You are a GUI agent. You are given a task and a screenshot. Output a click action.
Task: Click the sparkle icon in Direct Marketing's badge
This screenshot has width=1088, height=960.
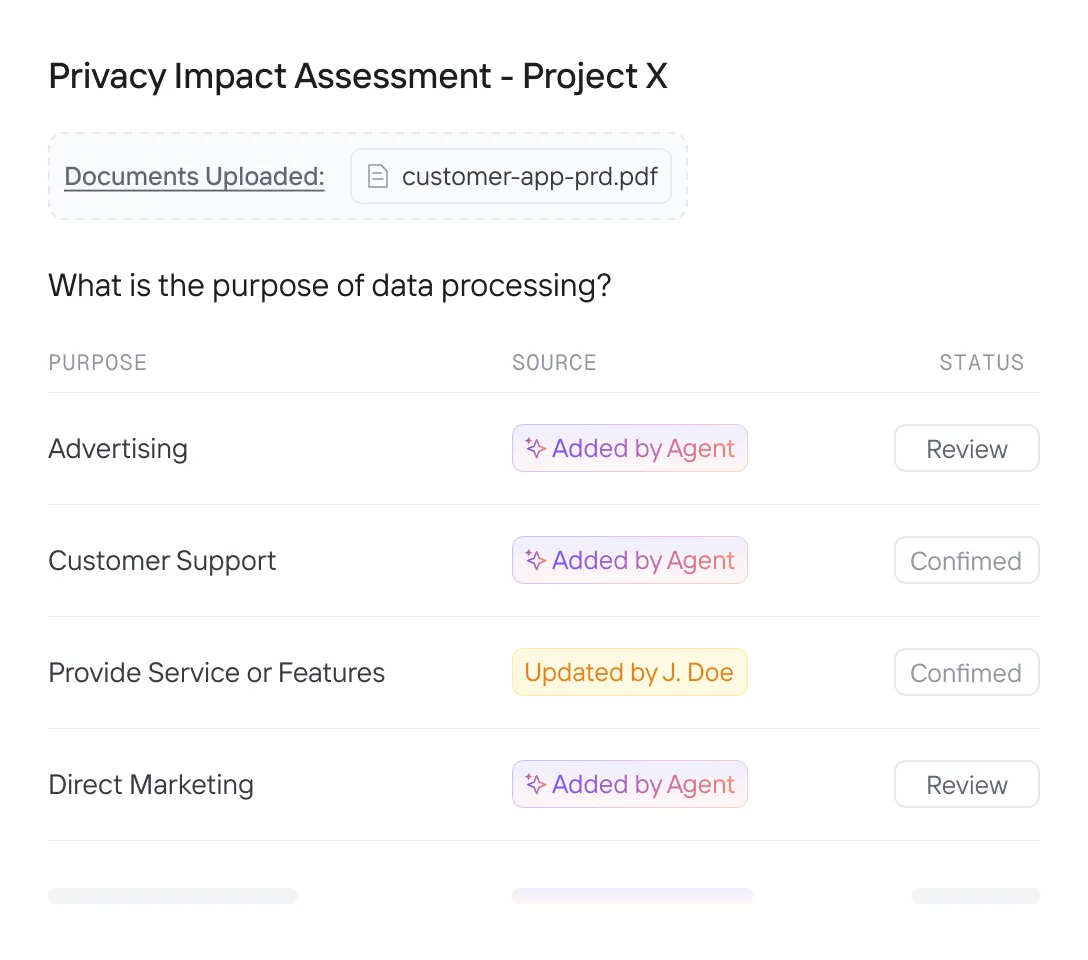pyautogui.click(x=535, y=784)
